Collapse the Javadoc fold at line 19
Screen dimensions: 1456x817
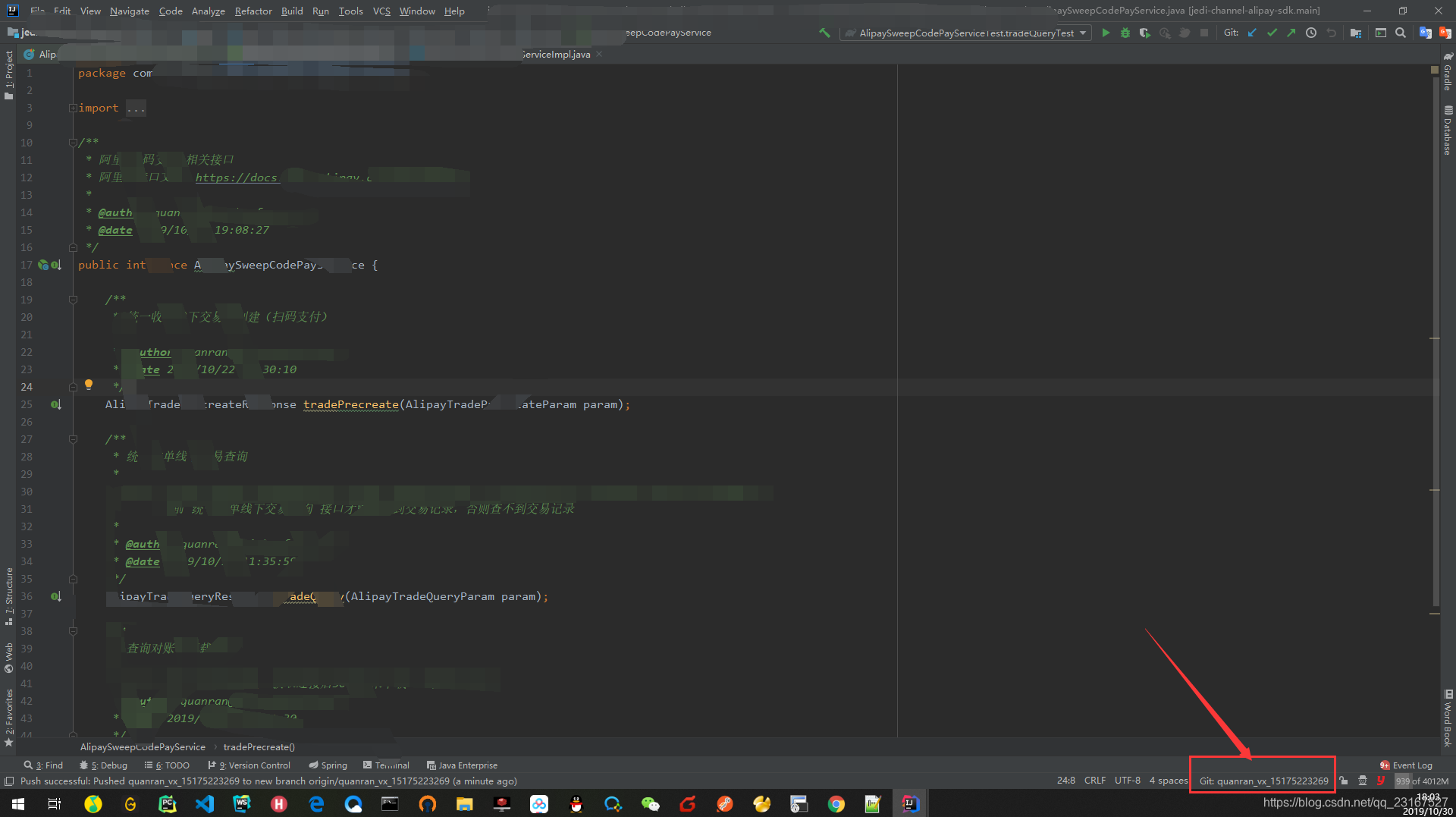pos(73,300)
